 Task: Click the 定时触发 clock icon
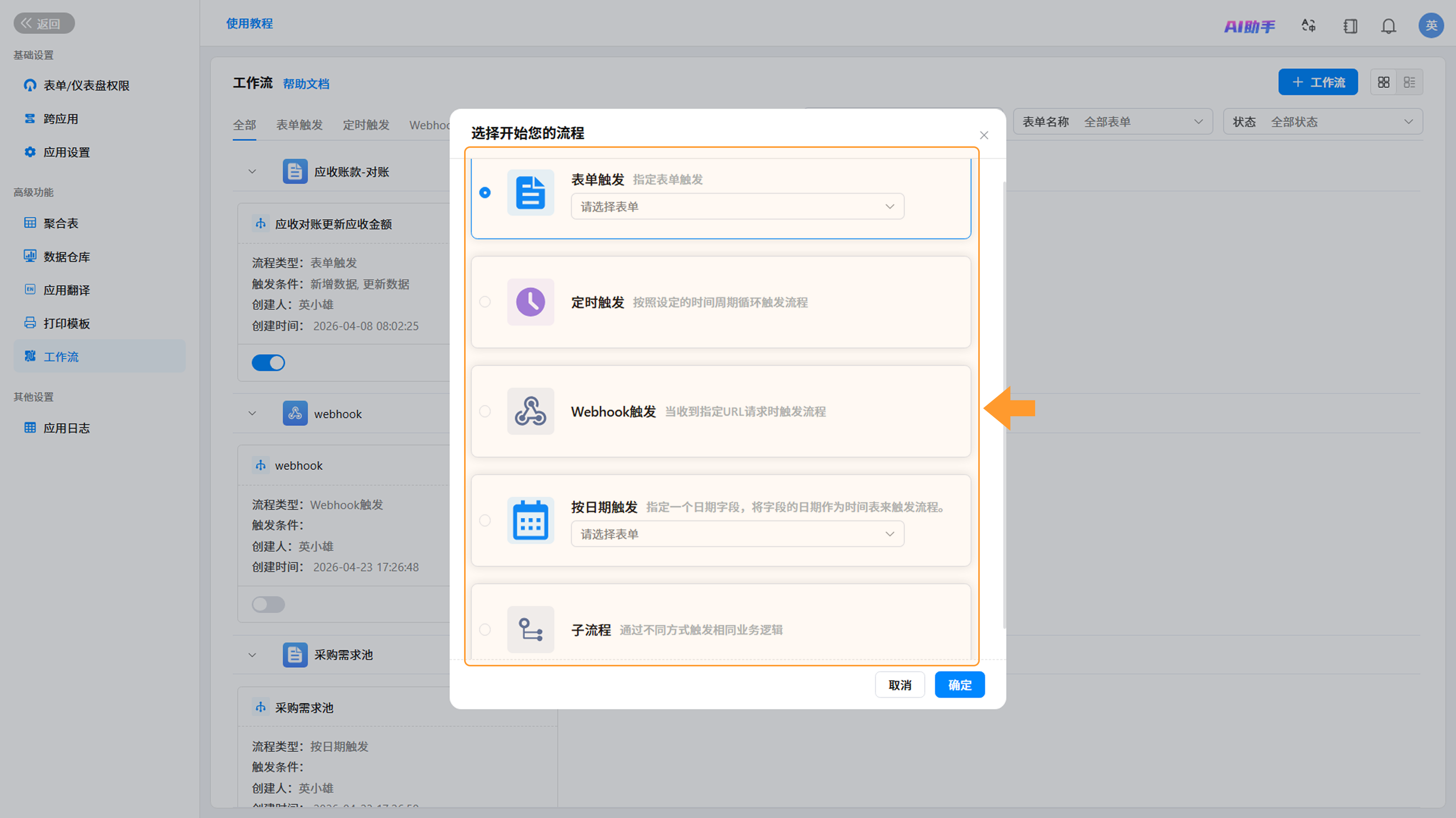[x=530, y=302]
